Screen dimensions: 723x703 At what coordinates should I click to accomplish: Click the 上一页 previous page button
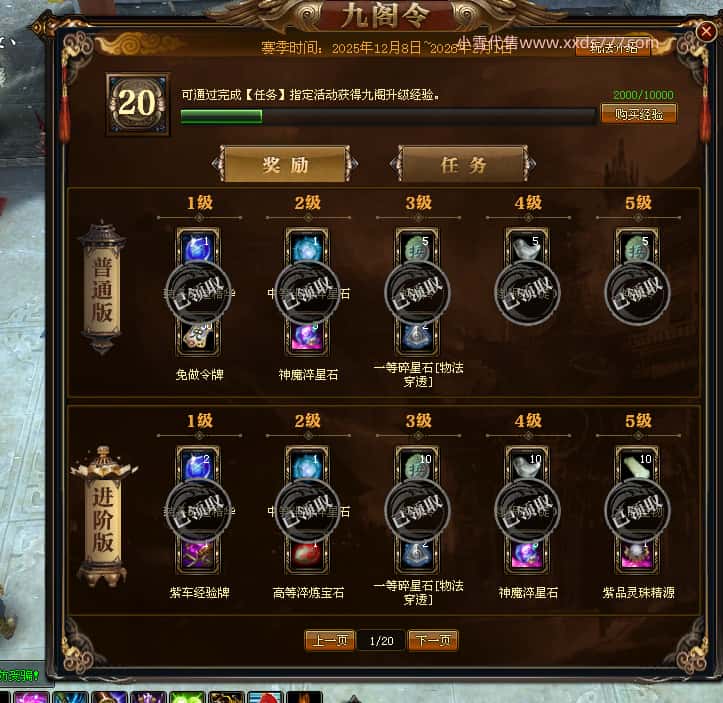pyautogui.click(x=330, y=640)
